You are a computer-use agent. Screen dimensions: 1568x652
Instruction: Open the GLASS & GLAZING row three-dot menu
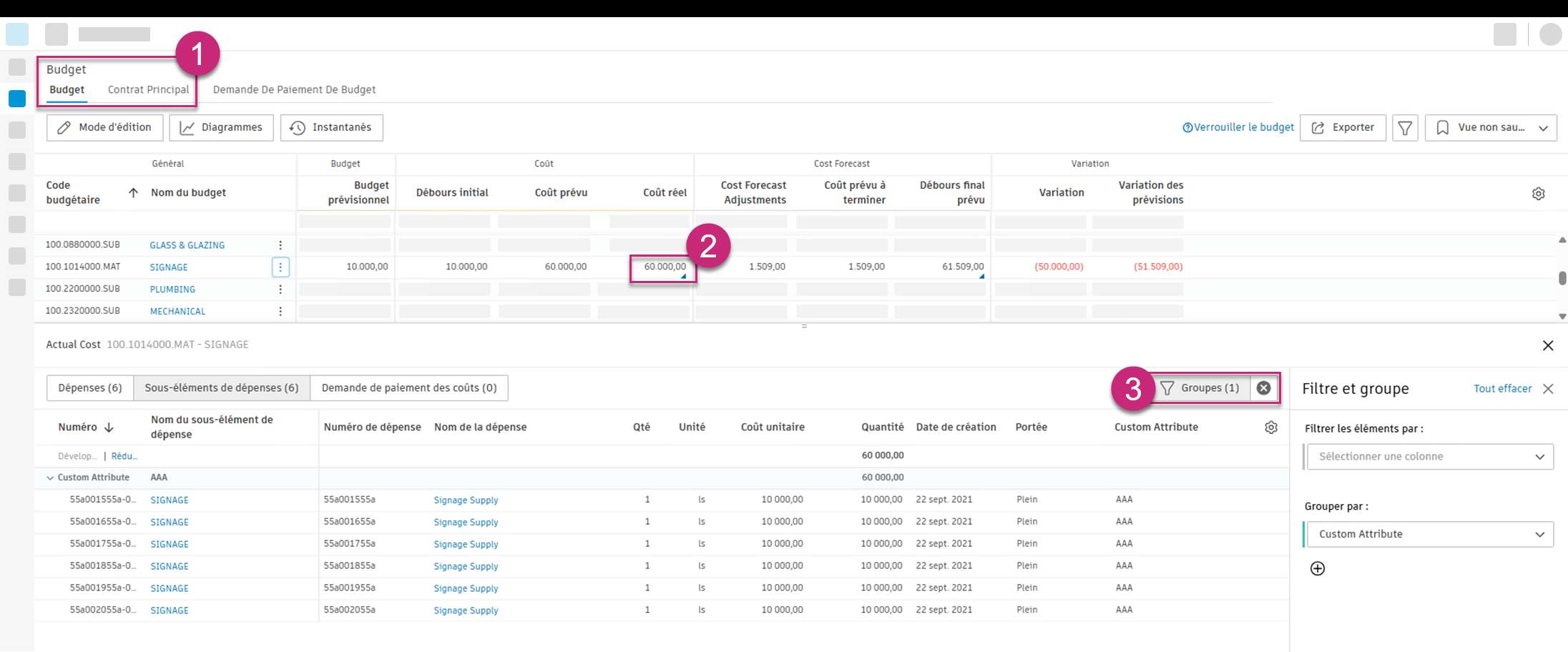(x=280, y=245)
